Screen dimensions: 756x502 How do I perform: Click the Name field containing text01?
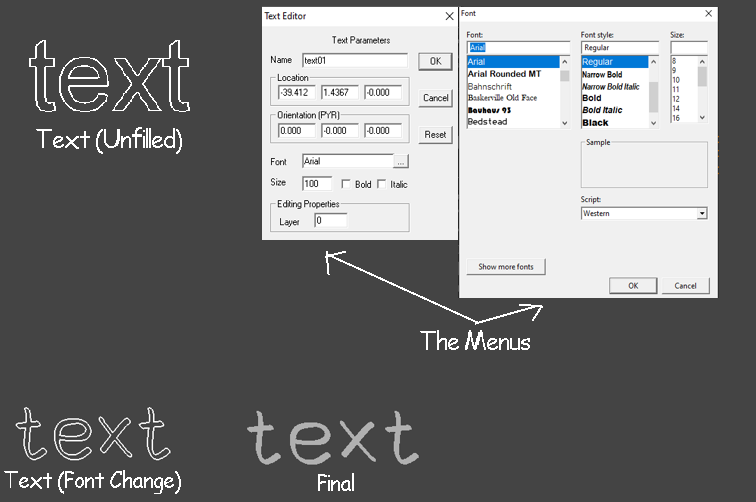coord(355,61)
